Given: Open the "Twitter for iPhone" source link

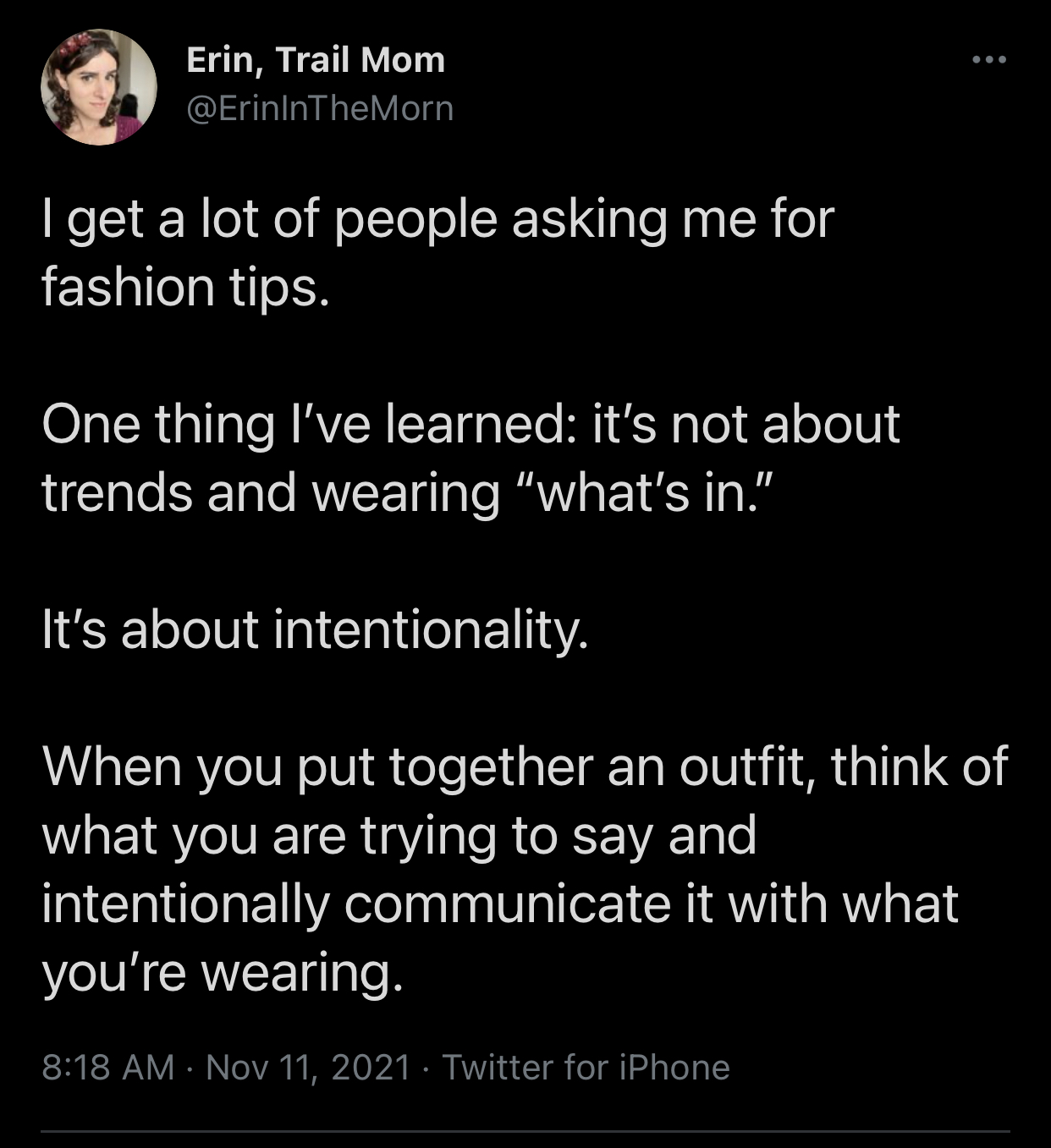Looking at the screenshot, I should pos(586,1068).
